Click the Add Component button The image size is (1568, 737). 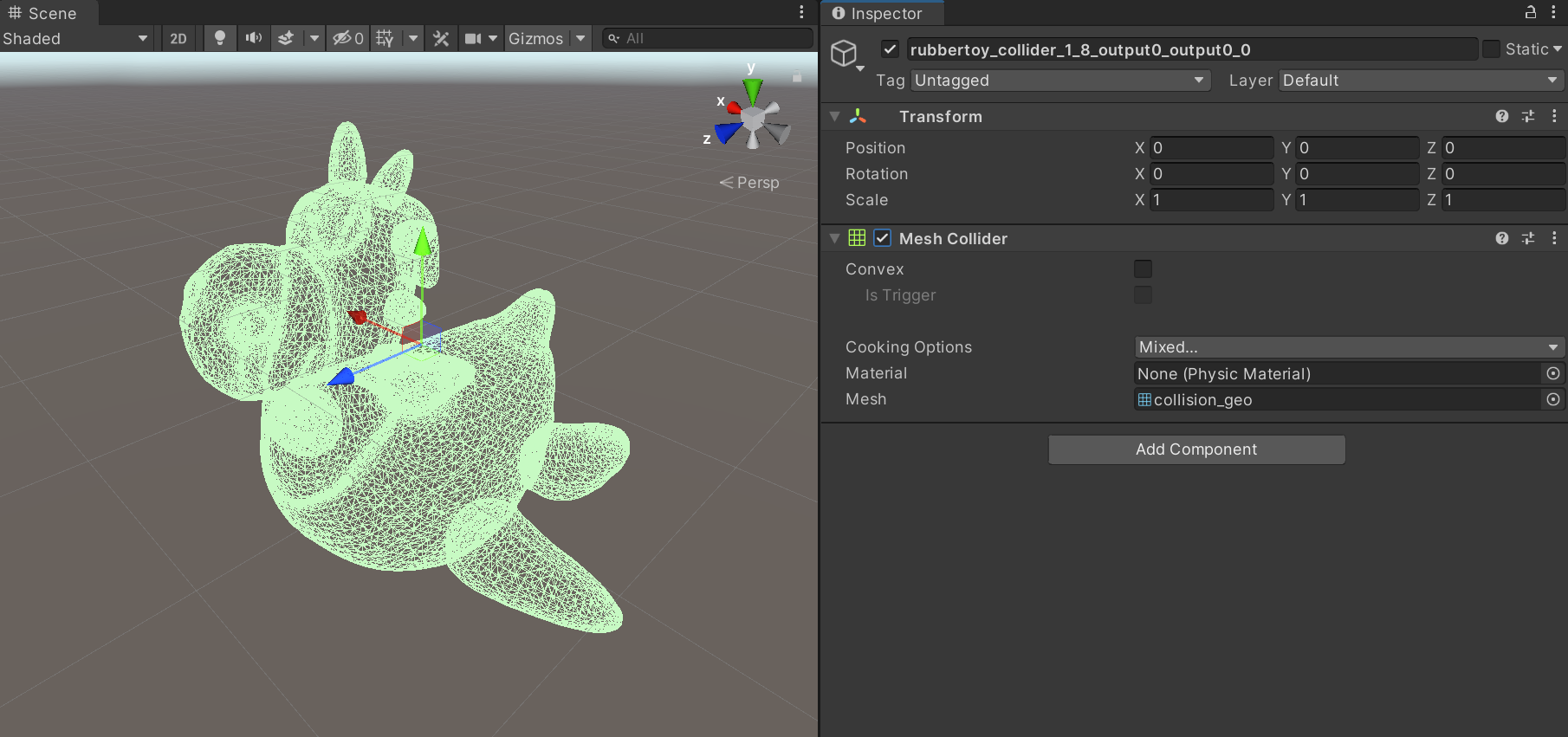[x=1196, y=449]
